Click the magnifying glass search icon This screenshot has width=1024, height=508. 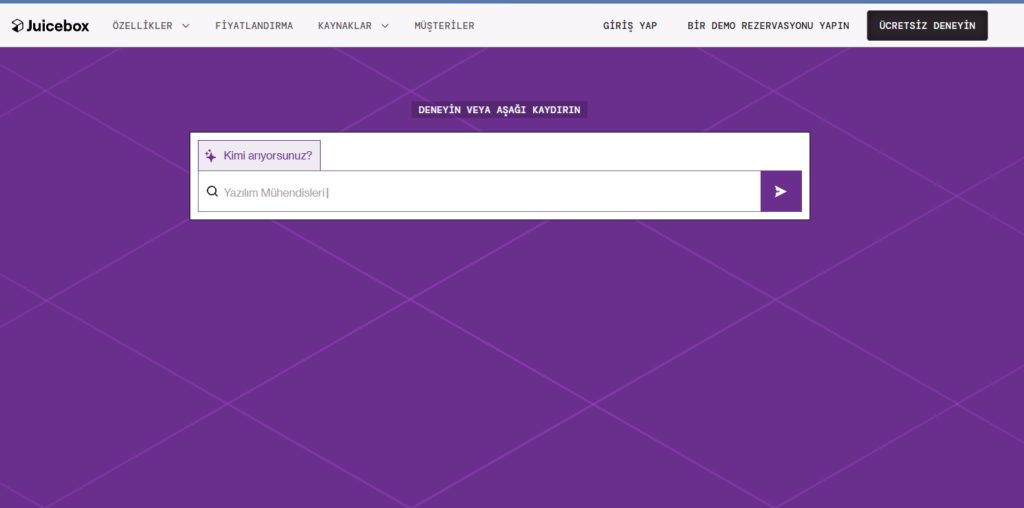click(x=212, y=191)
